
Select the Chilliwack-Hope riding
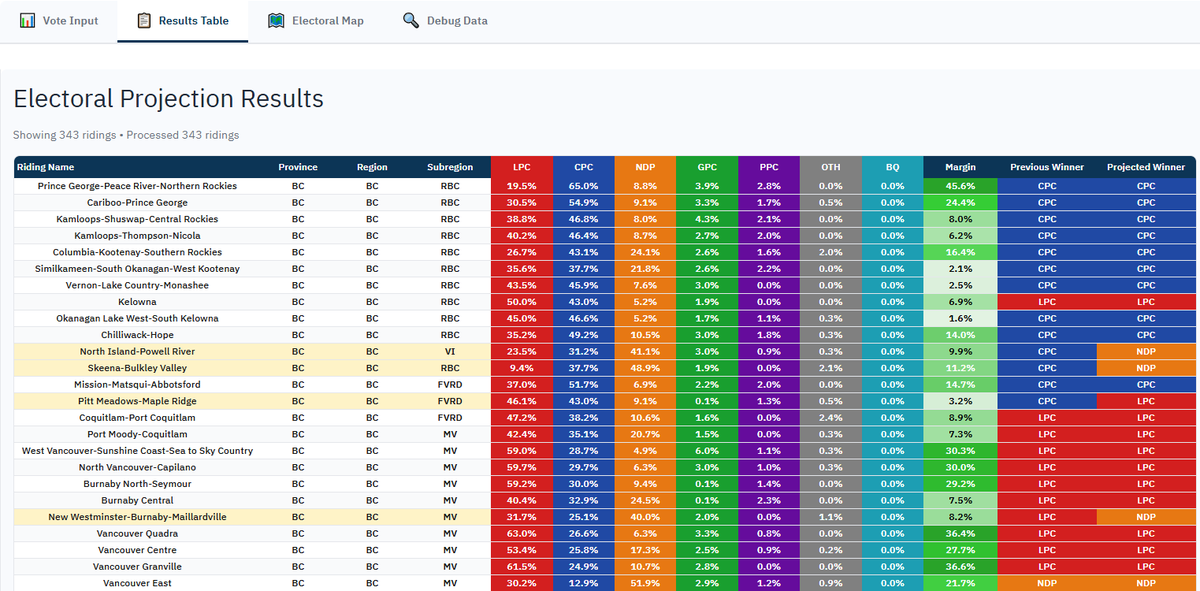[x=137, y=334]
